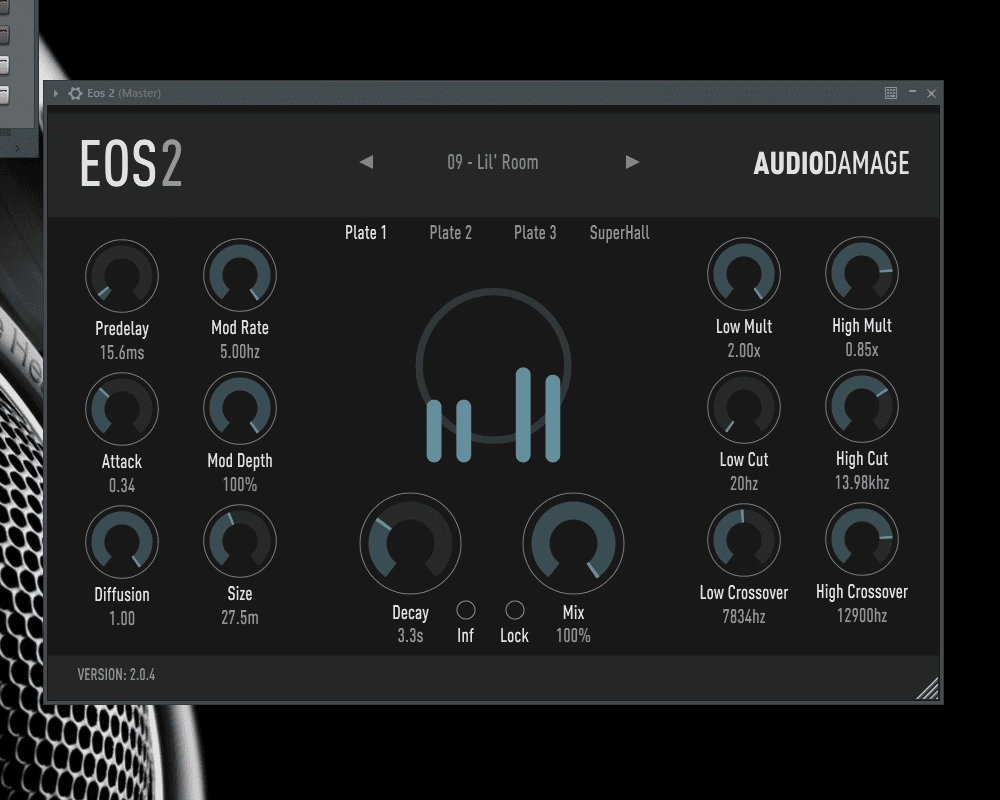Screen dimensions: 1000x800
Task: Click the window resize grip corner
Action: coord(928,689)
